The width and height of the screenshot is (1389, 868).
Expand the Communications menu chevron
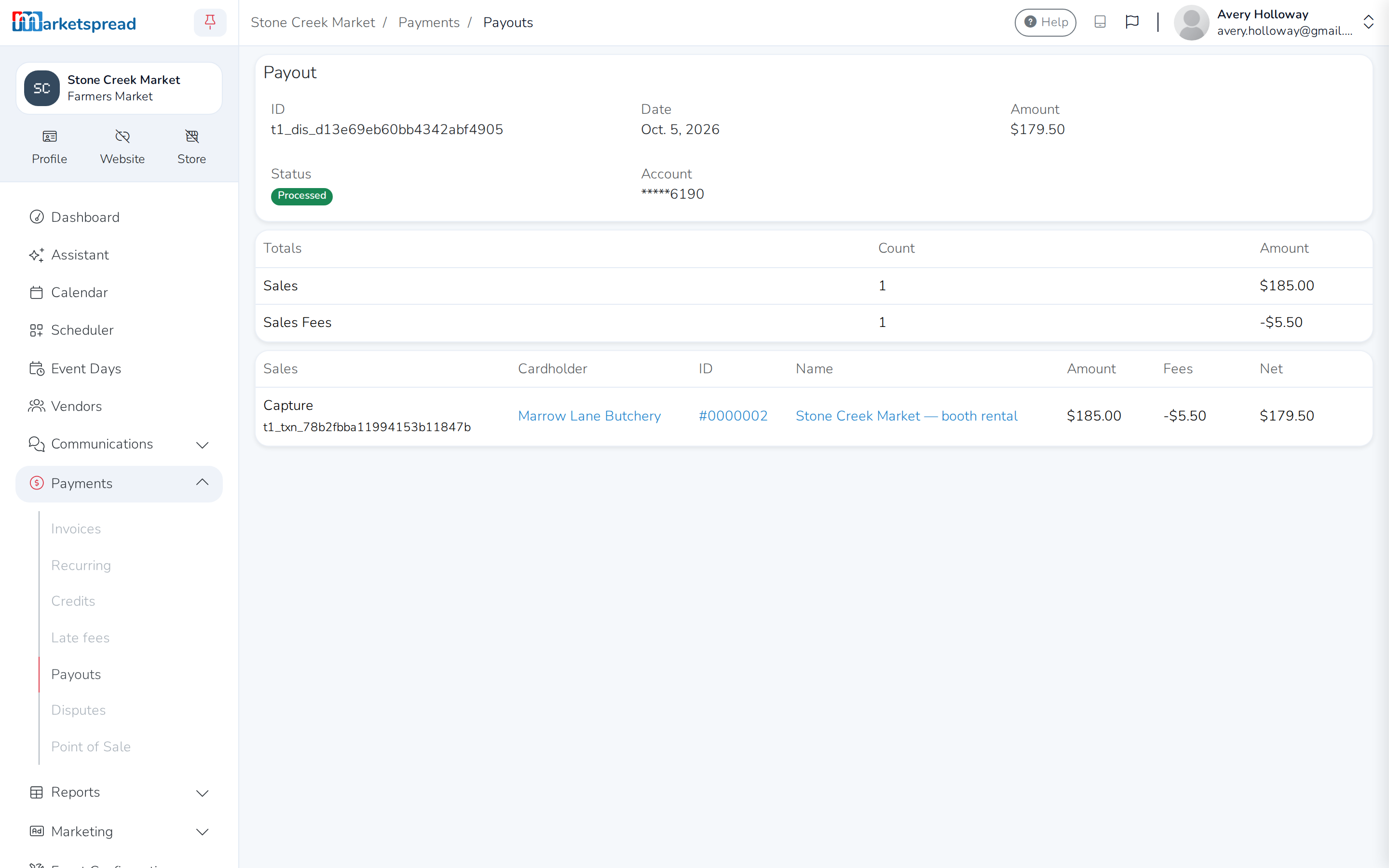202,445
